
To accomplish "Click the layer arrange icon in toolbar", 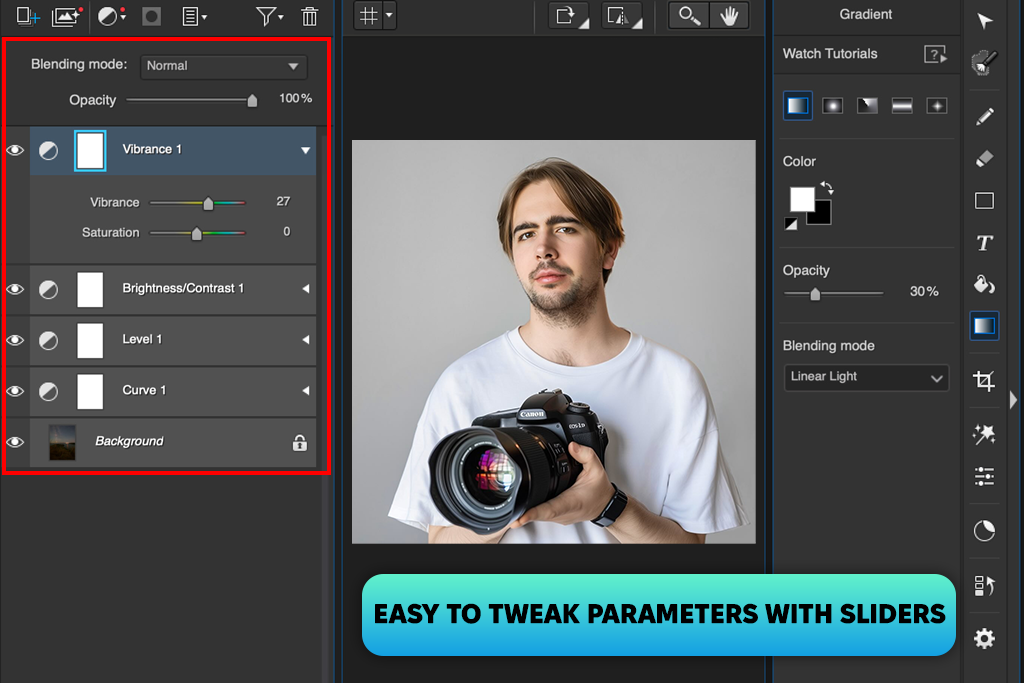I will tap(984, 586).
